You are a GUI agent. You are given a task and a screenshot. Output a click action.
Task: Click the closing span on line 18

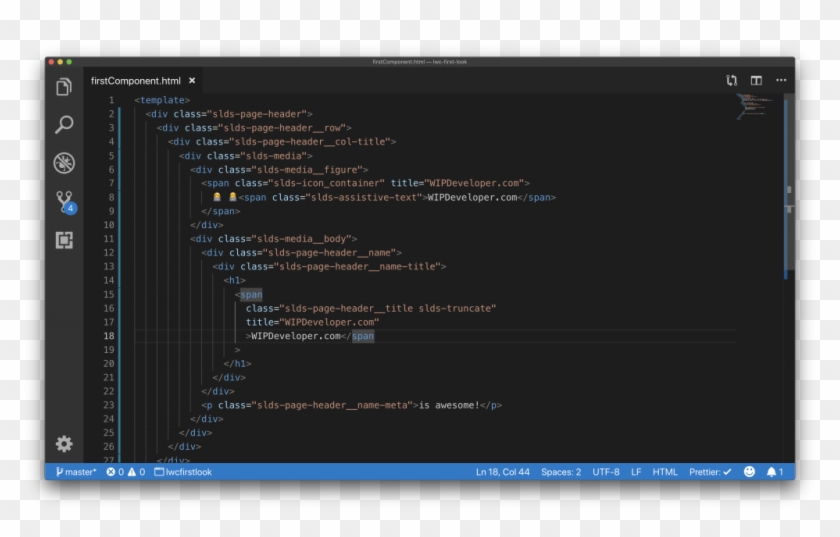[x=363, y=336]
